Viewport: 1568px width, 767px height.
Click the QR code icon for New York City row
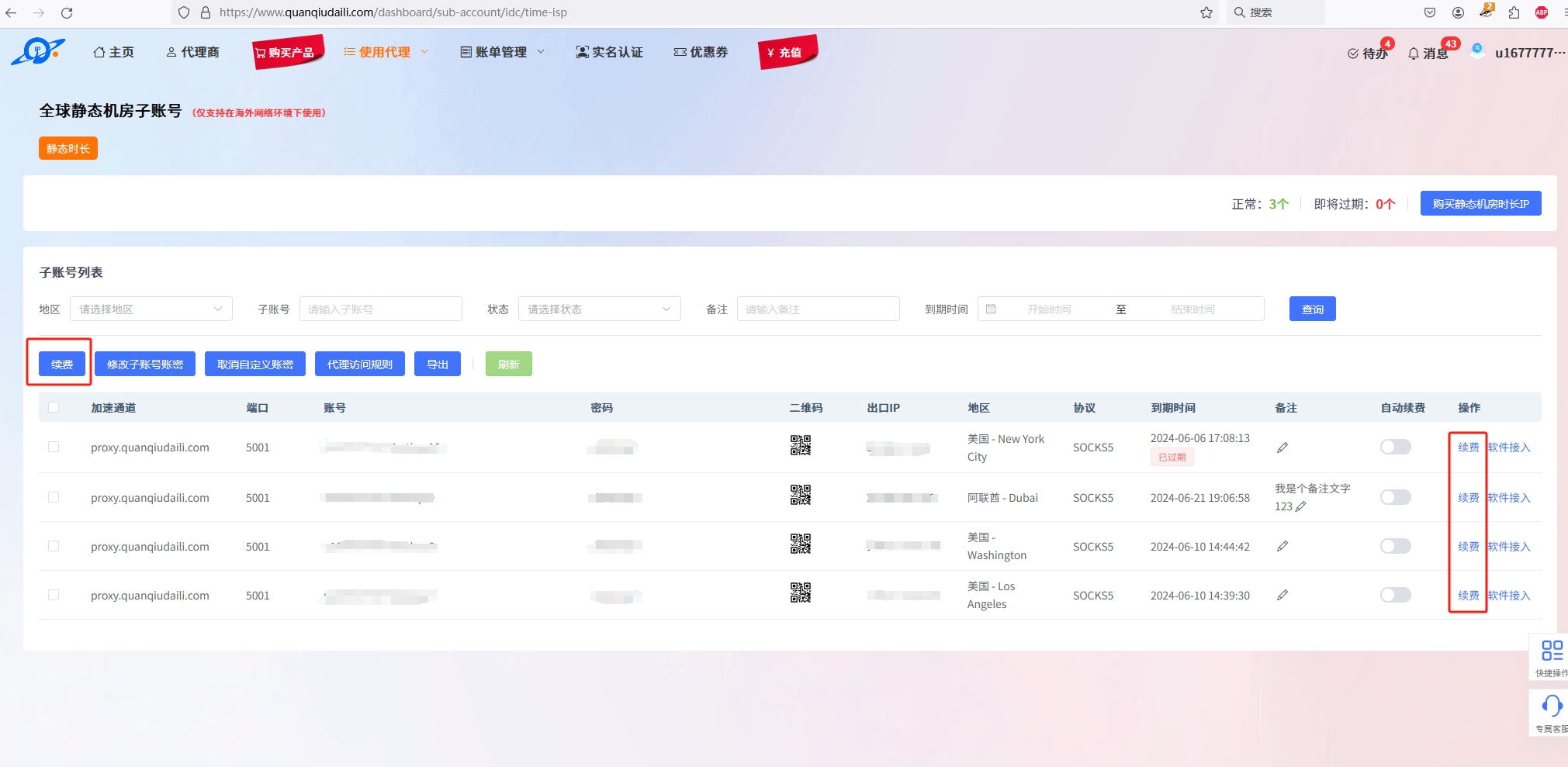click(x=800, y=445)
